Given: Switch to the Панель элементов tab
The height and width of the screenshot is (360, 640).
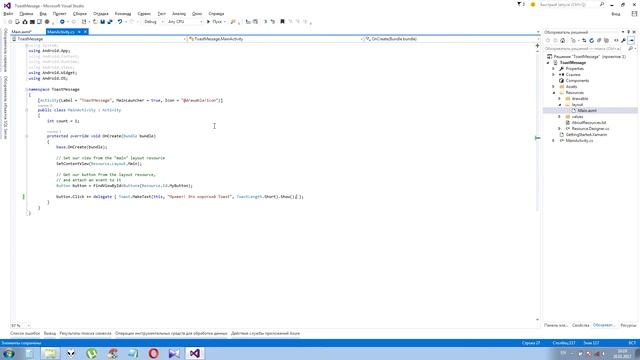Looking at the screenshot, I should [556, 325].
